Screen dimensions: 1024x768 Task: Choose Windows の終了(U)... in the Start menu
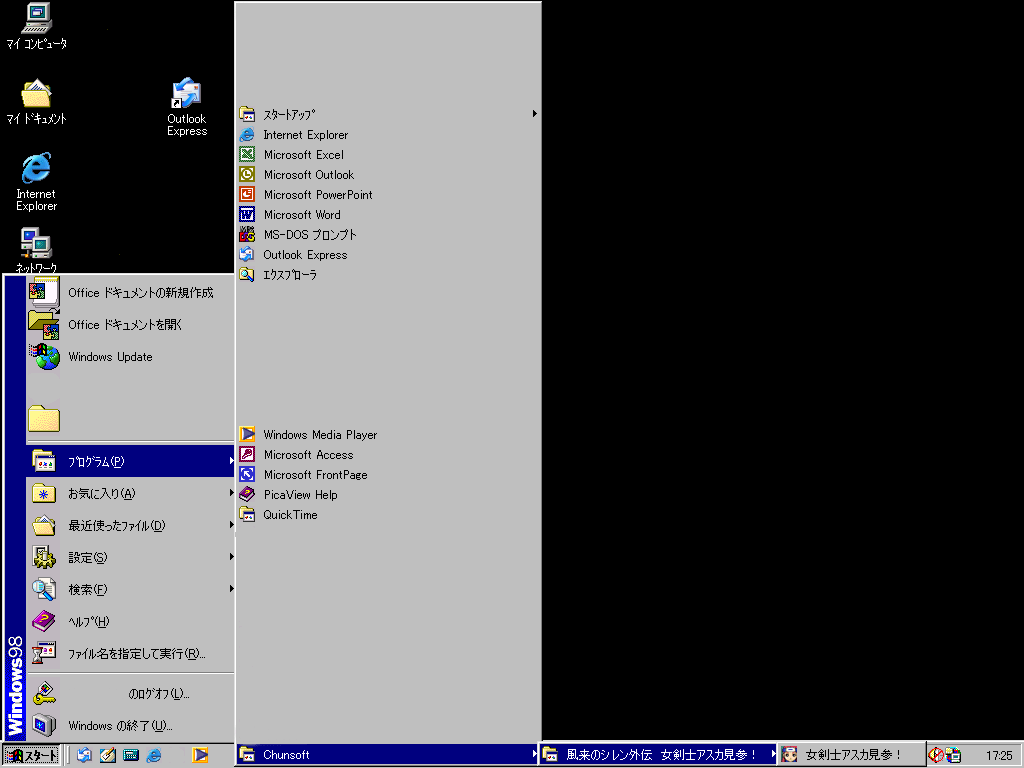(130, 726)
